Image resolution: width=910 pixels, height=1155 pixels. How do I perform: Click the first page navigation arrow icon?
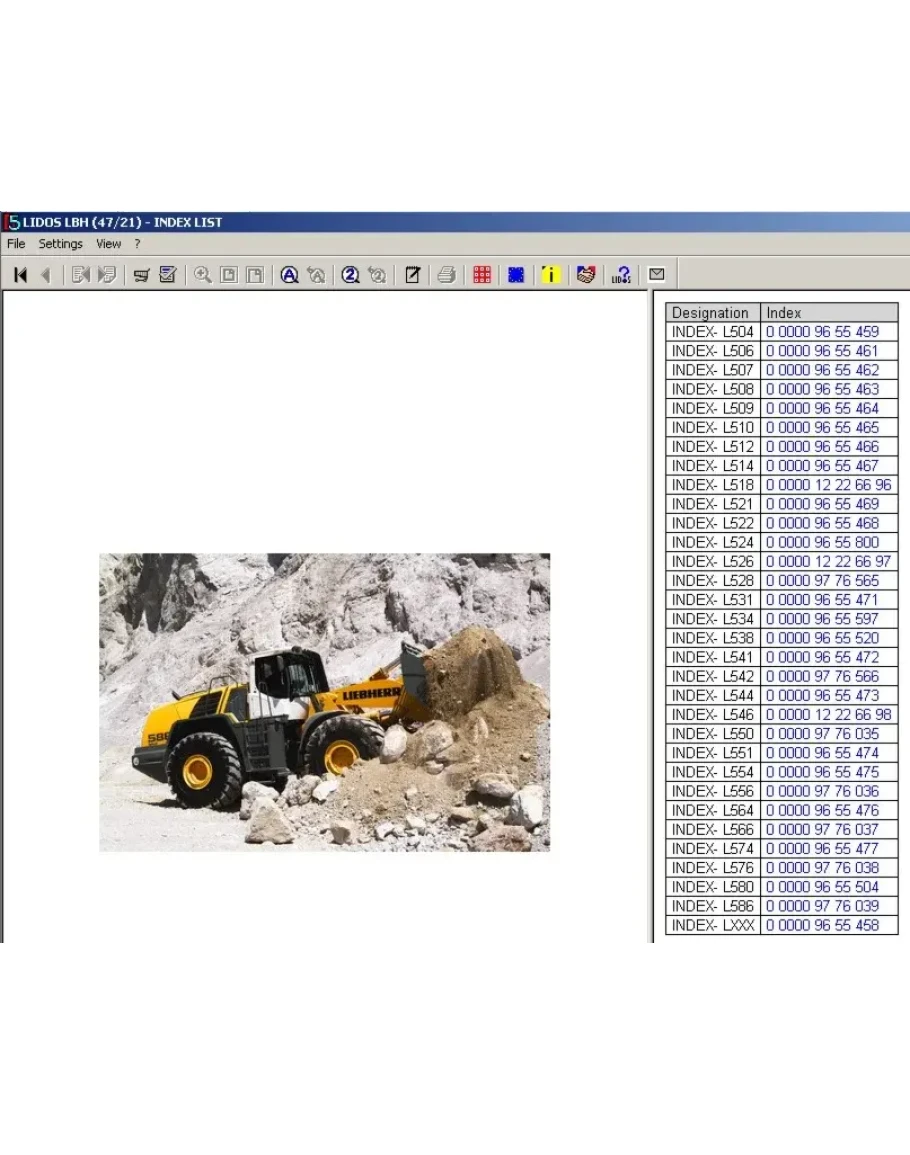pos(20,275)
